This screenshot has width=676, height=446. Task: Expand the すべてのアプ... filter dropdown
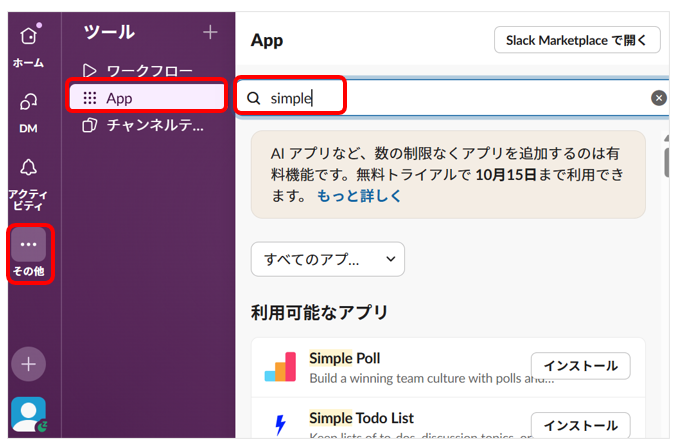pos(328,259)
